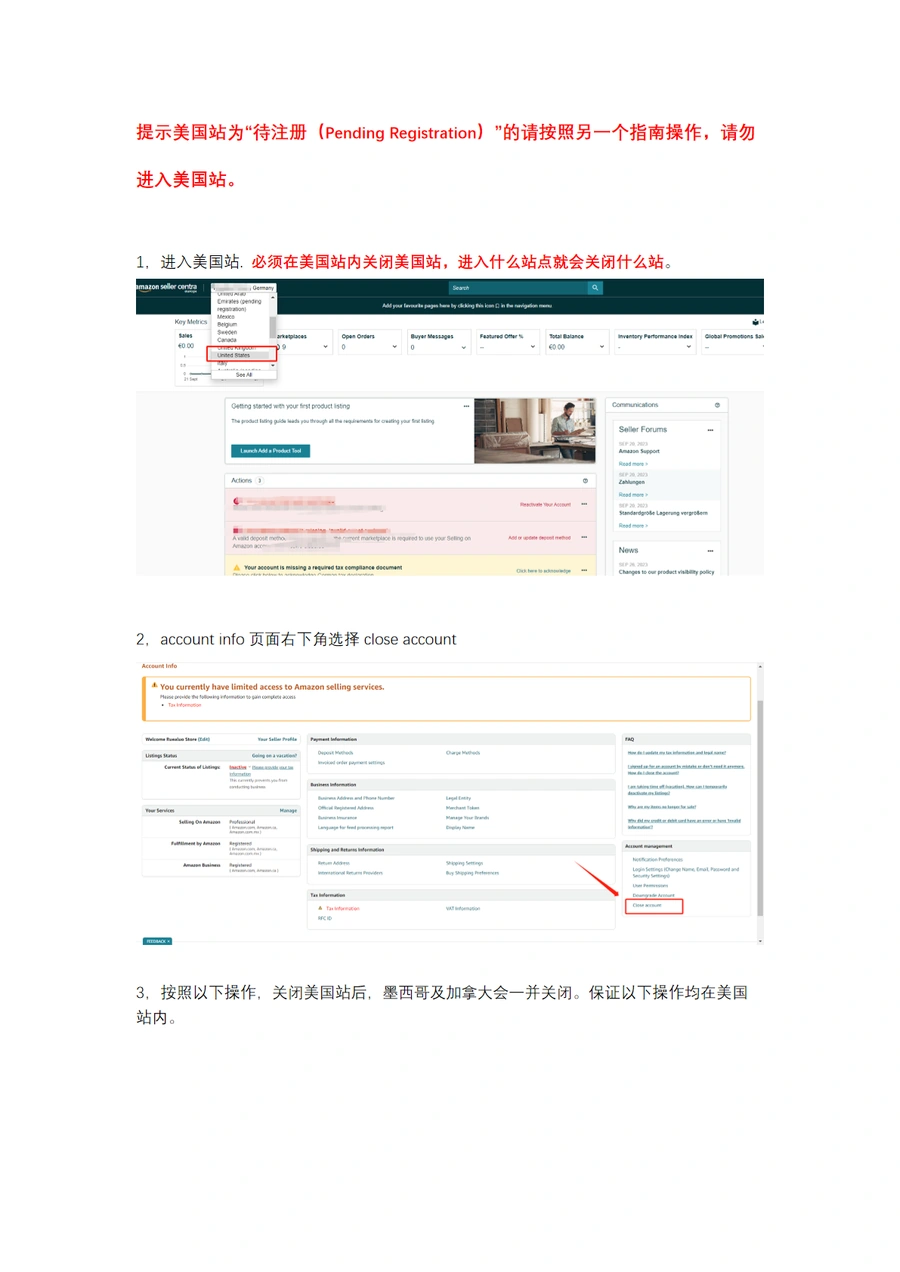This screenshot has width=900, height=1272.
Task: Open Manage Your Brands link
Action: point(467,818)
